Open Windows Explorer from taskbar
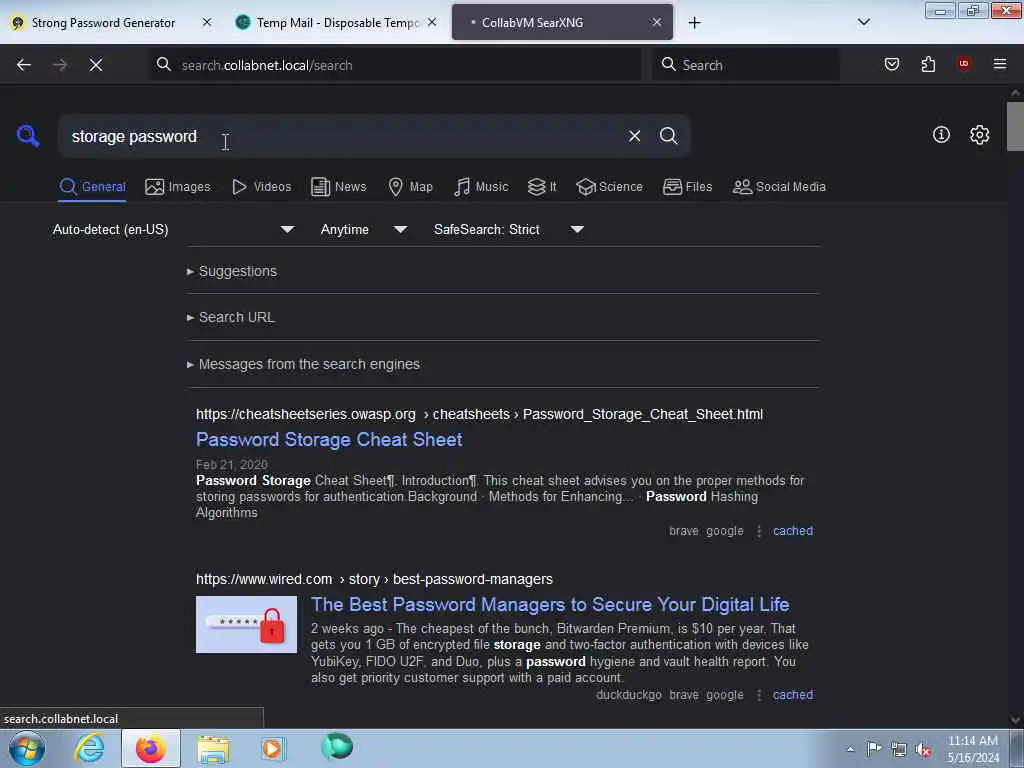Screen dimensions: 1024x768 [x=213, y=748]
